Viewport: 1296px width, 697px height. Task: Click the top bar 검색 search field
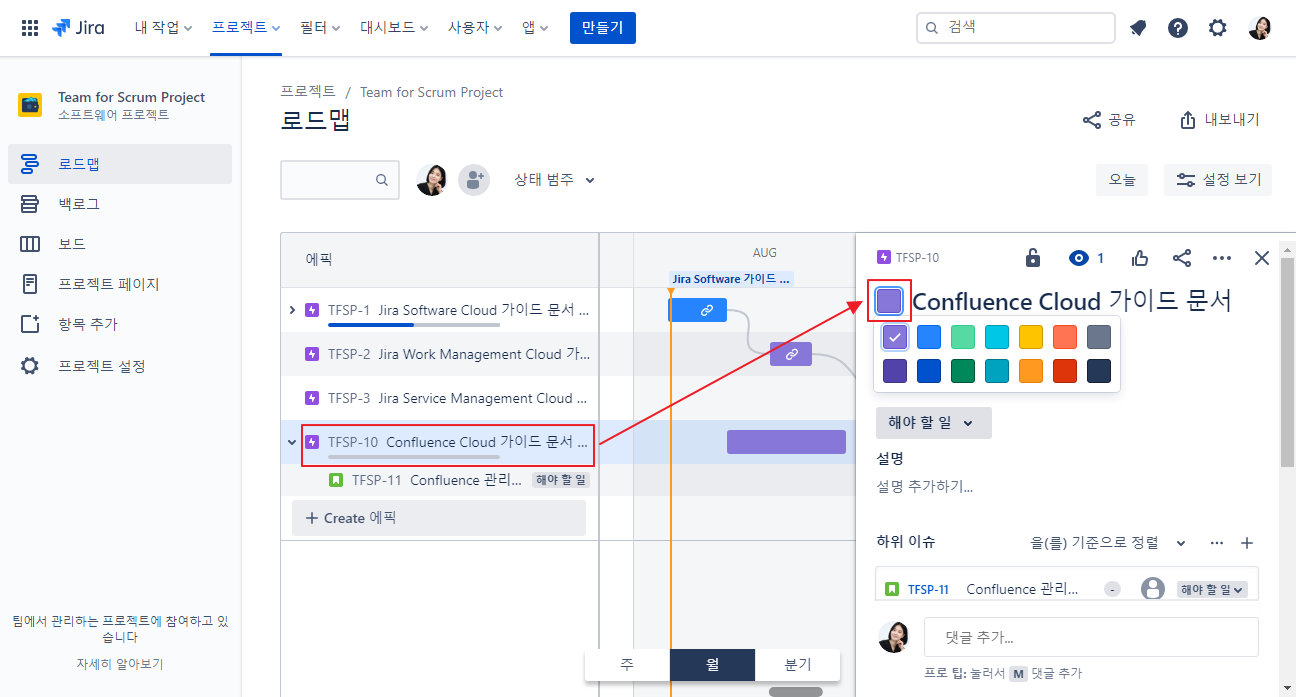click(x=1016, y=28)
